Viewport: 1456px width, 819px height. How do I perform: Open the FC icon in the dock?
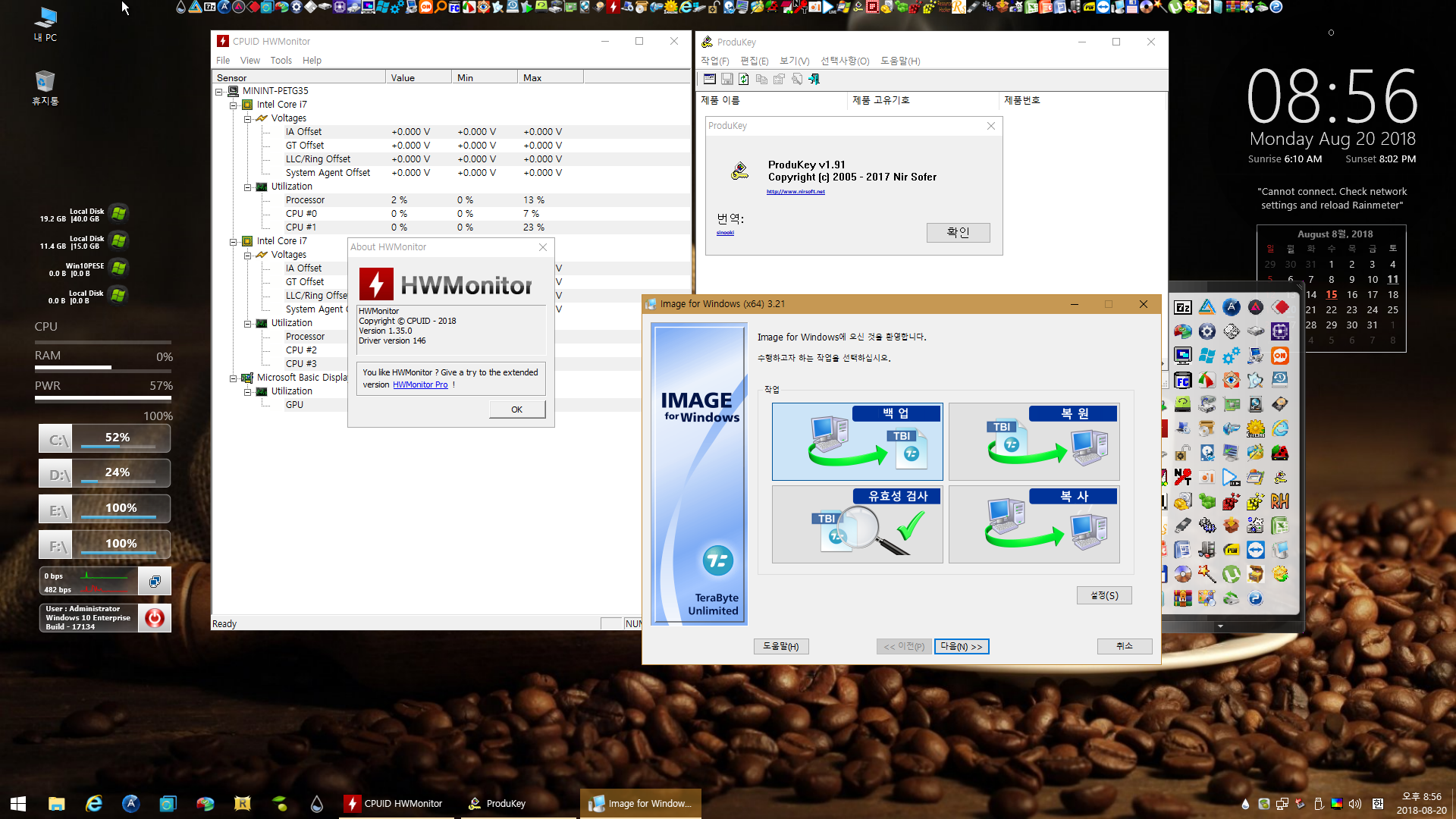coord(1183,380)
